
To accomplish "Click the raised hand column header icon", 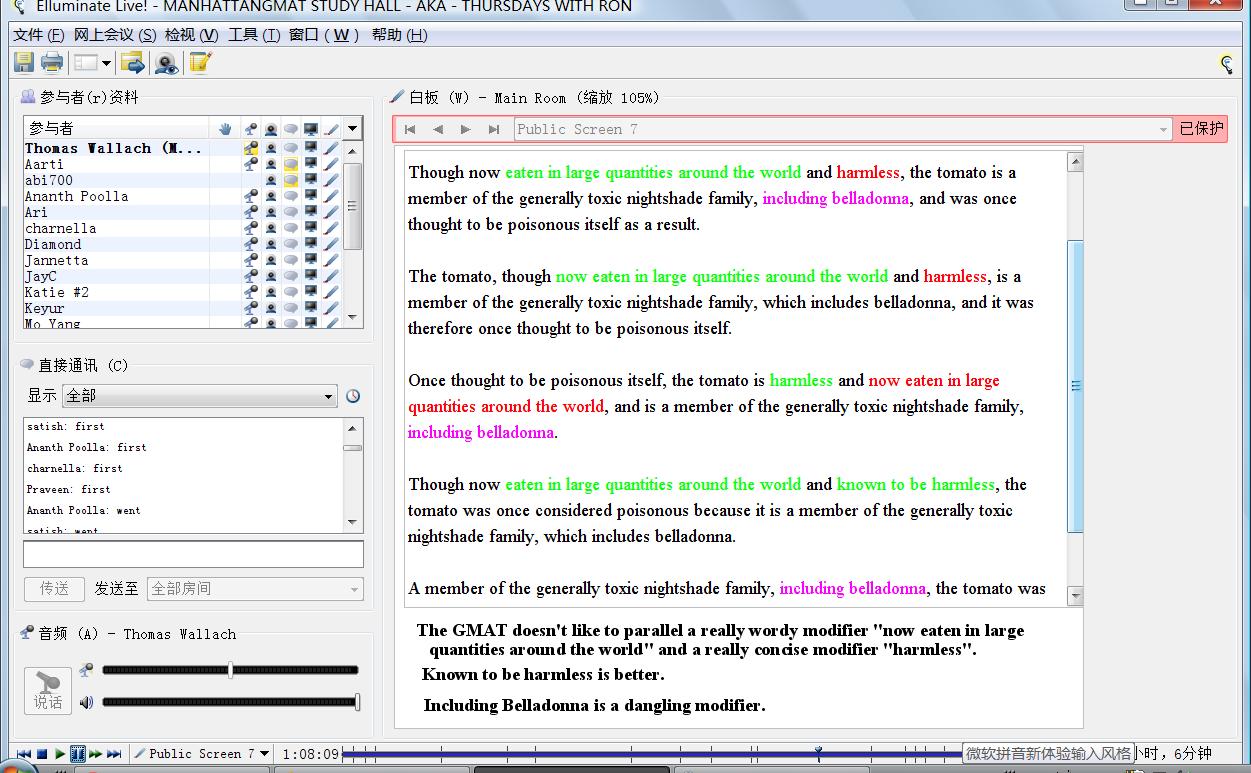I will click(226, 129).
